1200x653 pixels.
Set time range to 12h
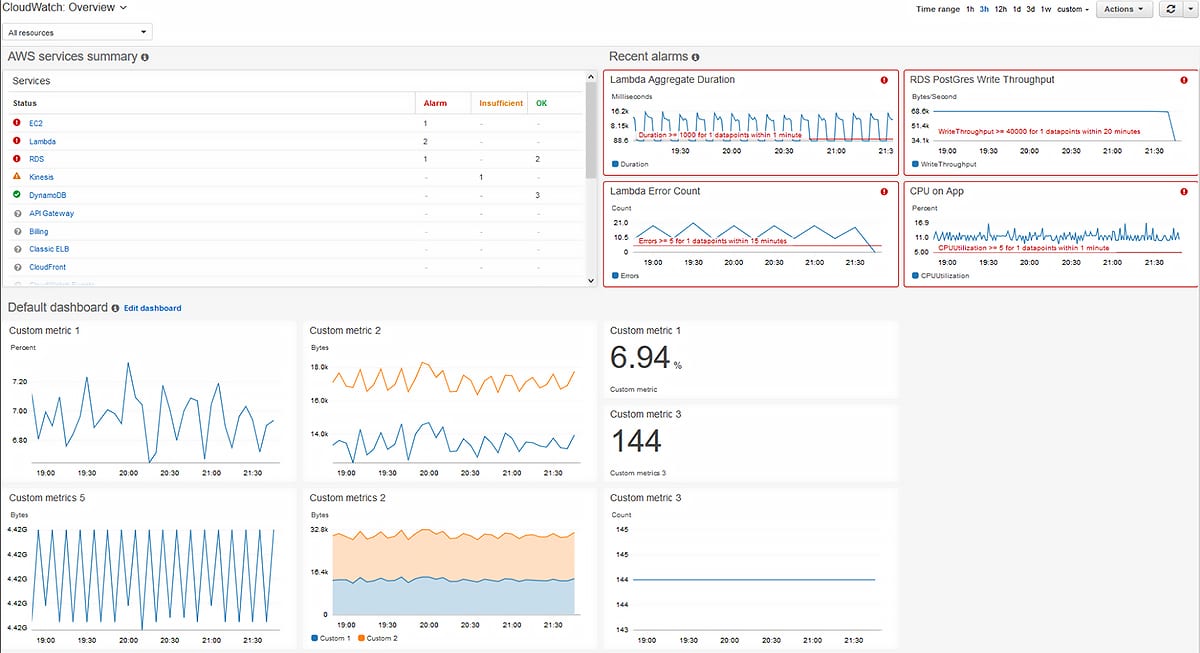(x=1001, y=9)
